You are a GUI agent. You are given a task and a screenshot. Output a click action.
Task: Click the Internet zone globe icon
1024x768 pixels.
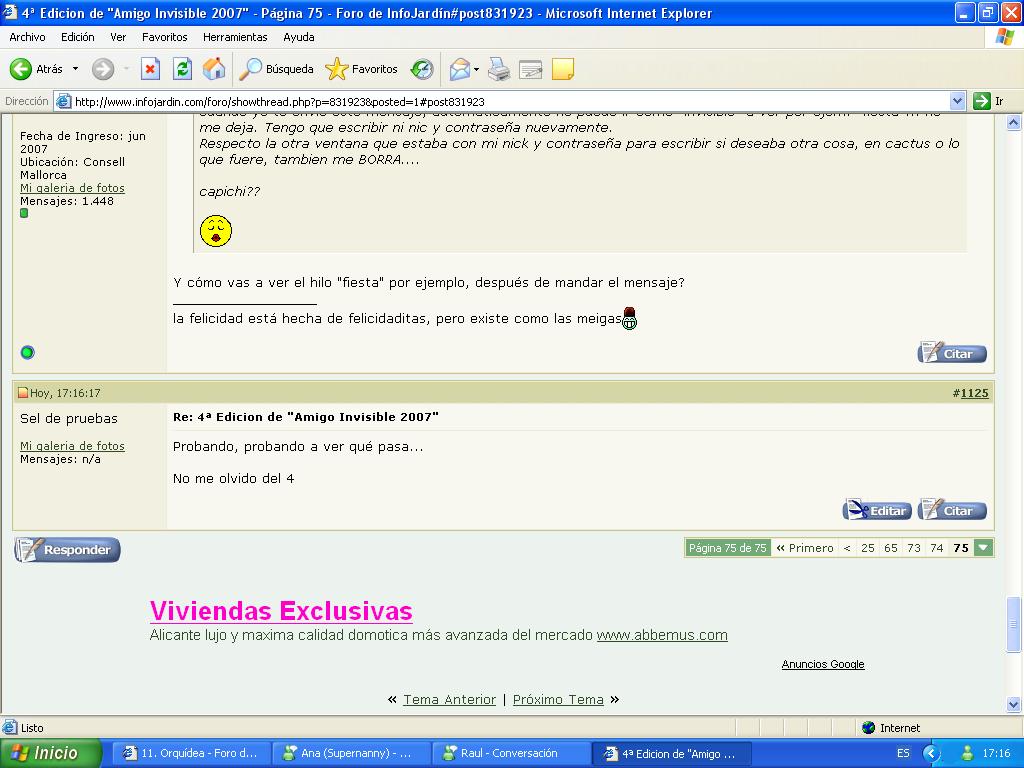click(868, 728)
